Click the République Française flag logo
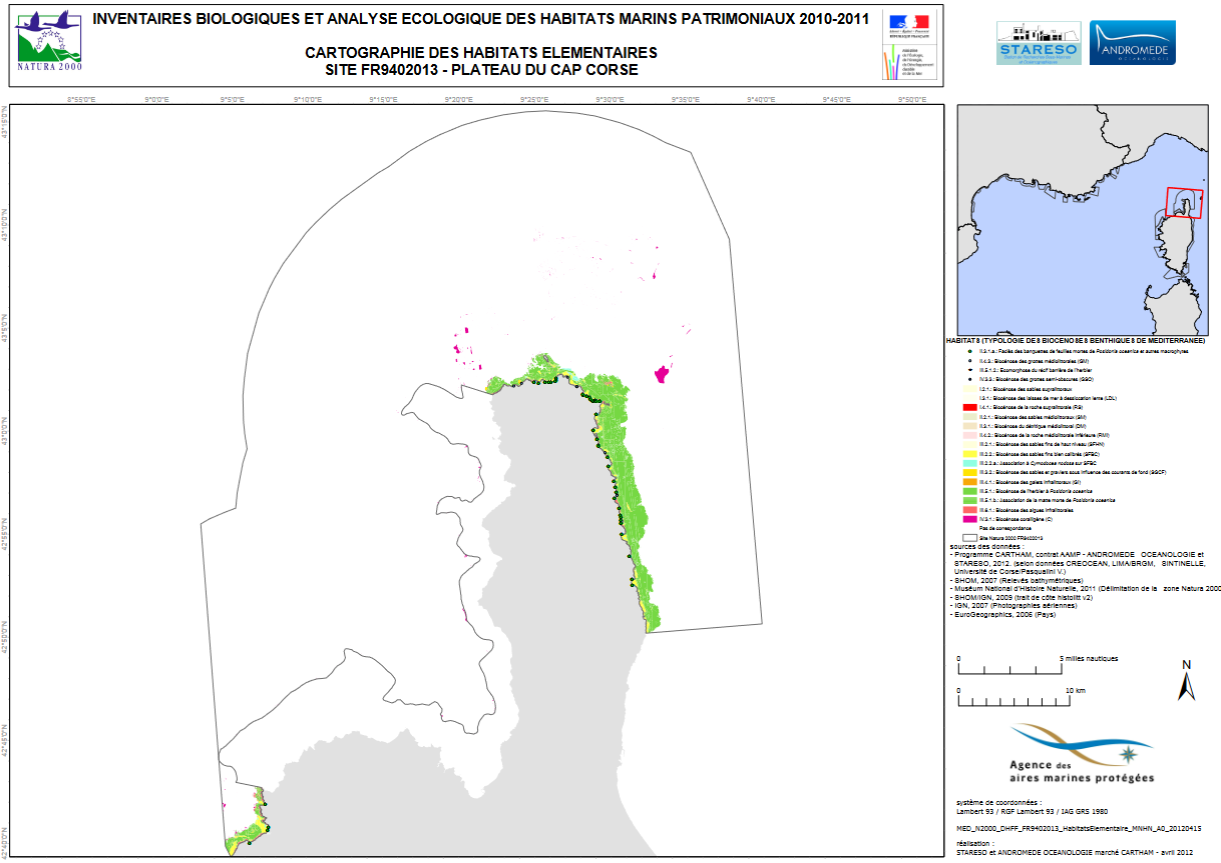This screenshot has height=863, width=1221. [907, 23]
